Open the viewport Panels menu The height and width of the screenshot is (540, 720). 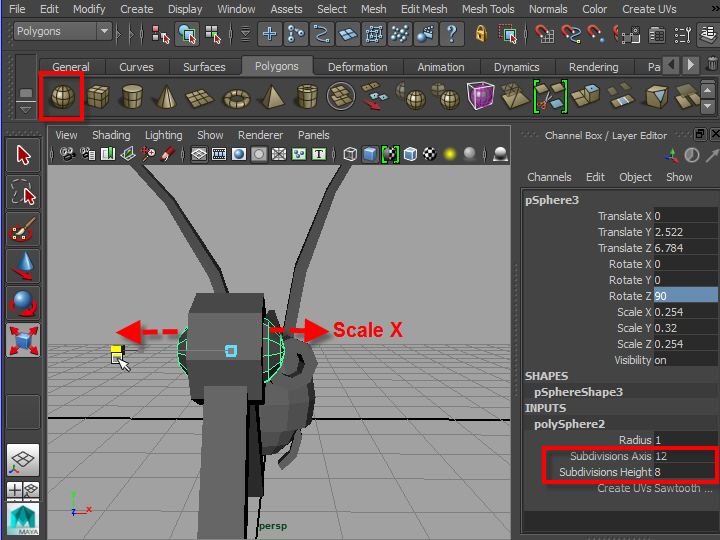pyautogui.click(x=314, y=135)
